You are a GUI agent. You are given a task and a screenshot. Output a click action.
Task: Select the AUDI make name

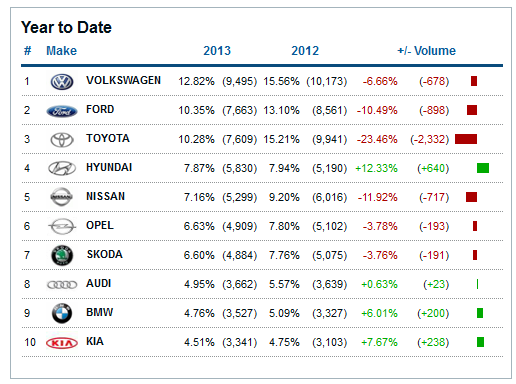coord(98,283)
